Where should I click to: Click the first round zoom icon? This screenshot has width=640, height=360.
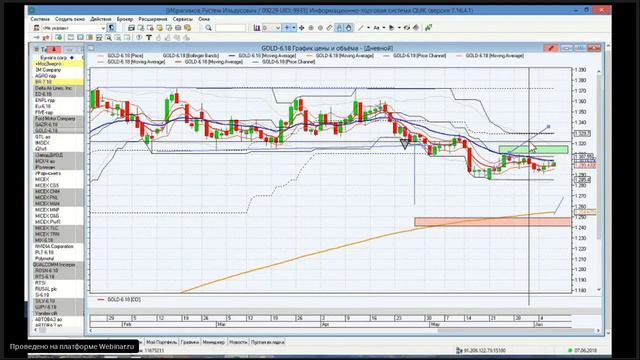(311, 28)
